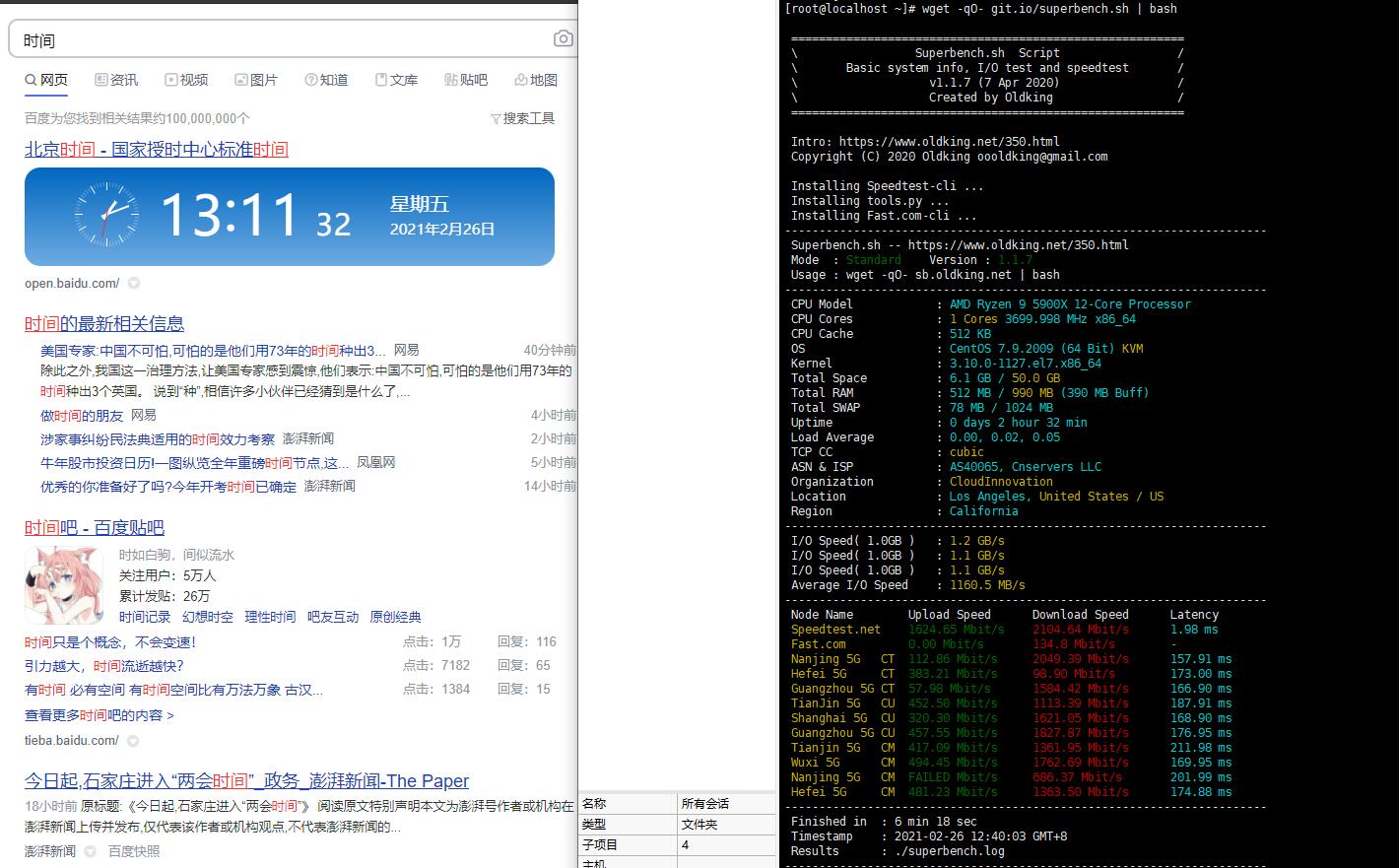Click the 子项目 row label
This screenshot has height=868, width=1399.
[x=628, y=845]
